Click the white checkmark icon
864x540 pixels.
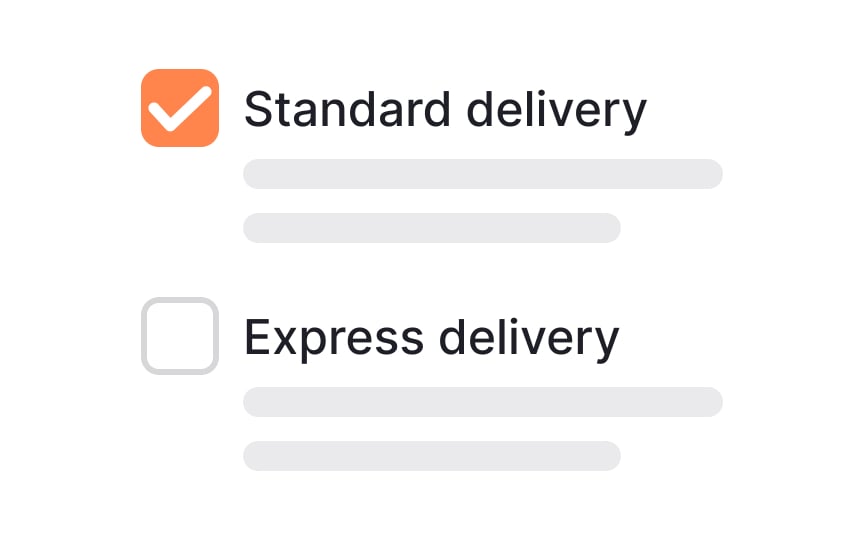click(180, 109)
